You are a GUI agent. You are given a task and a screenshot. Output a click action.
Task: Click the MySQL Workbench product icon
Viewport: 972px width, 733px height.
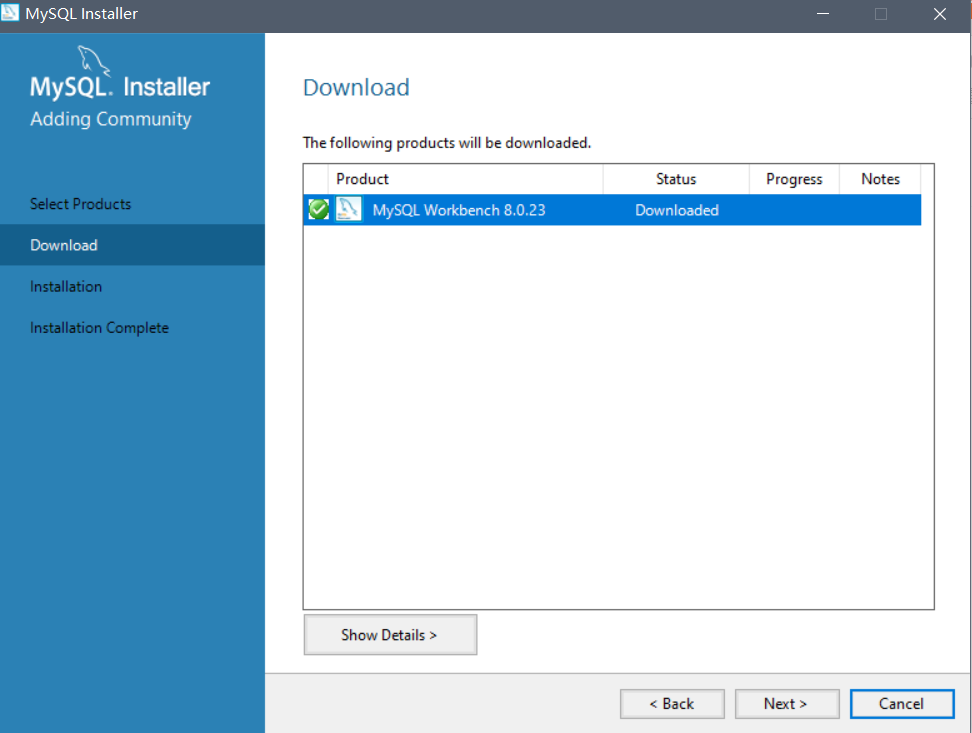(x=348, y=210)
